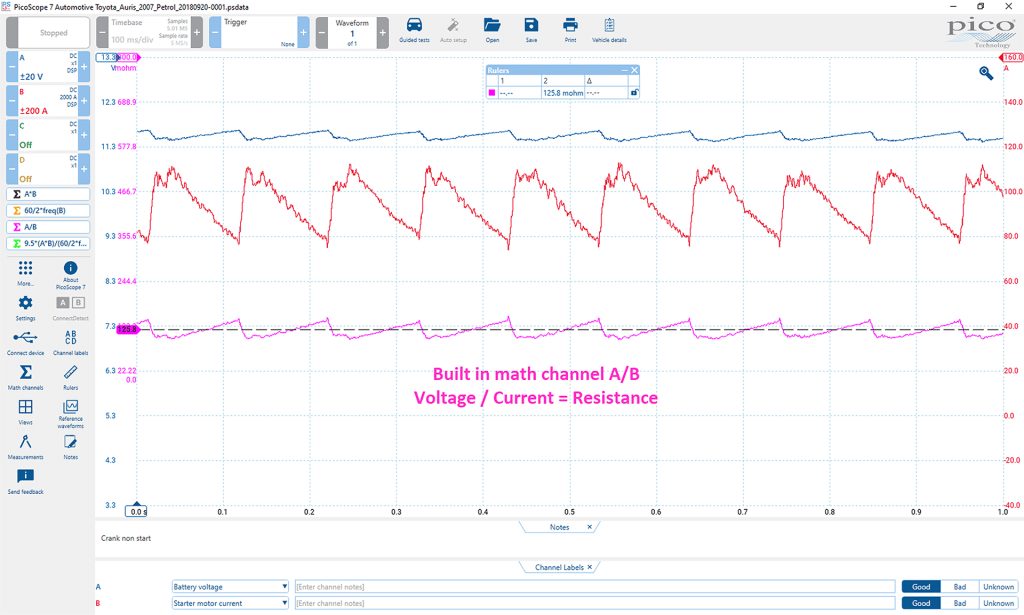Mark channel A as Good
Viewport: 1024px width, 615px height.
(x=921, y=586)
